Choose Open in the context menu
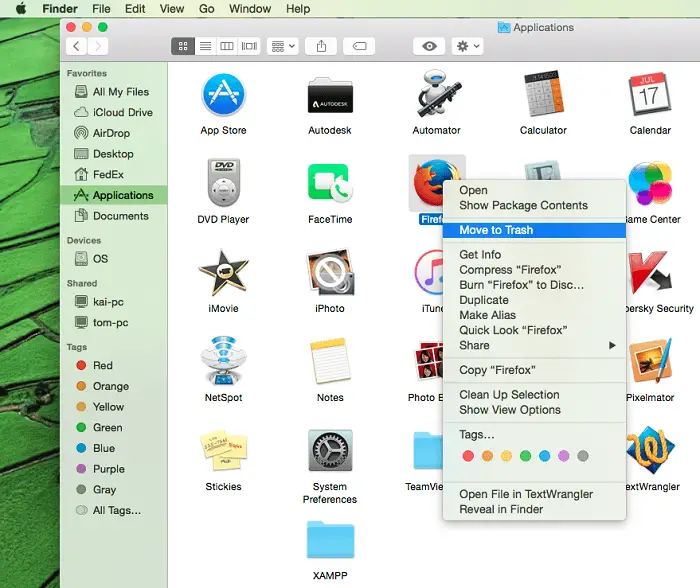Viewport: 700px width, 588px height. 534,190
